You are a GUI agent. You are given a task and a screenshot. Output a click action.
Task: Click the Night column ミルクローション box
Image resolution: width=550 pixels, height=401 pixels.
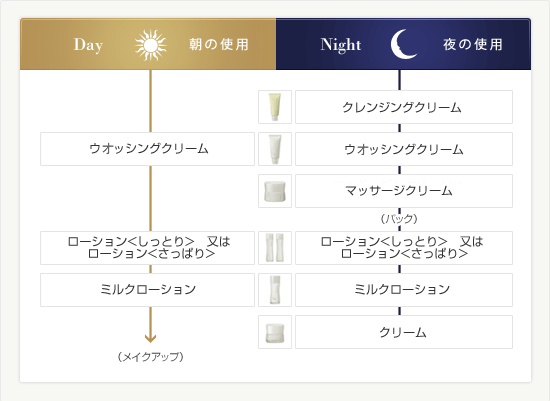pyautogui.click(x=404, y=290)
